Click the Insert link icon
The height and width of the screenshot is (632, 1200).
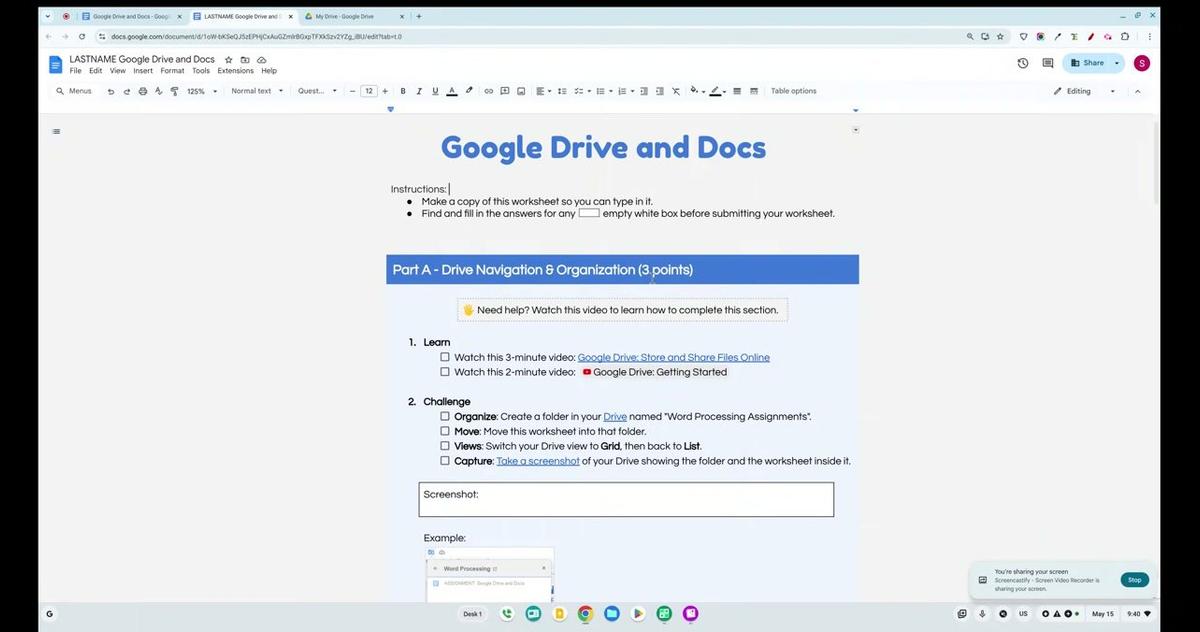(489, 91)
